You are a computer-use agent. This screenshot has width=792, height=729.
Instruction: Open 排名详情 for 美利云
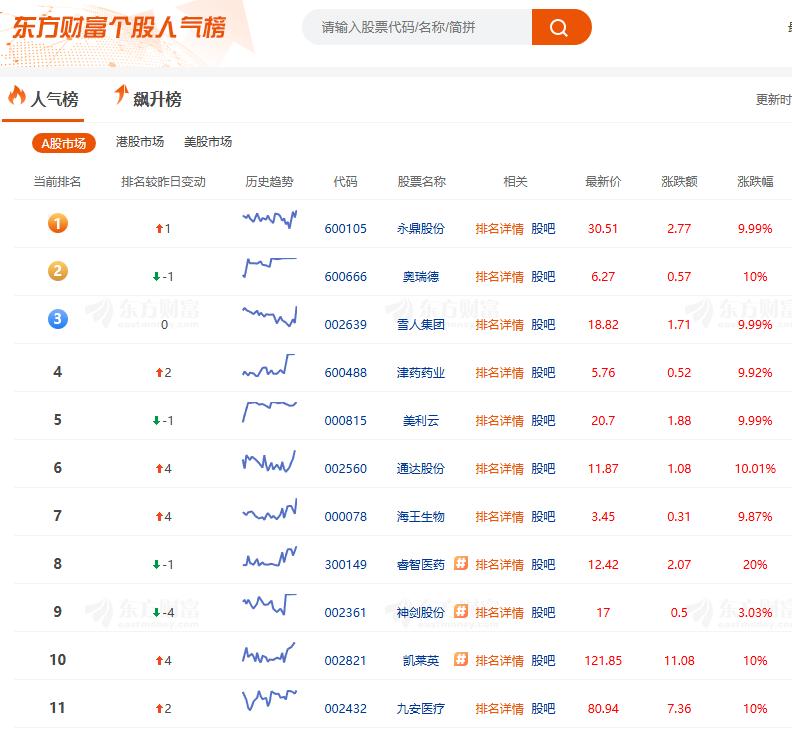pyautogui.click(x=500, y=421)
